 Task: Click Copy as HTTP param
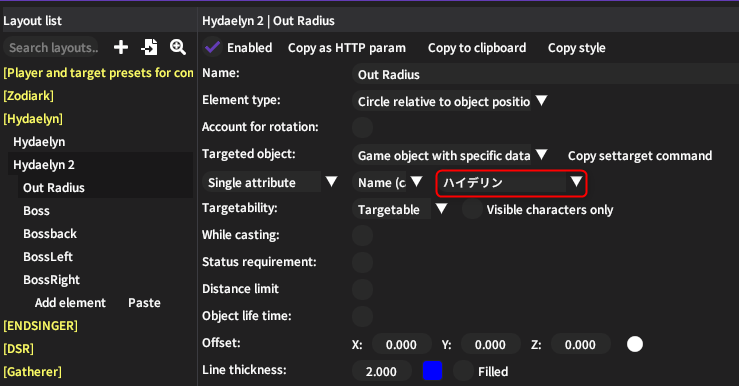(347, 48)
